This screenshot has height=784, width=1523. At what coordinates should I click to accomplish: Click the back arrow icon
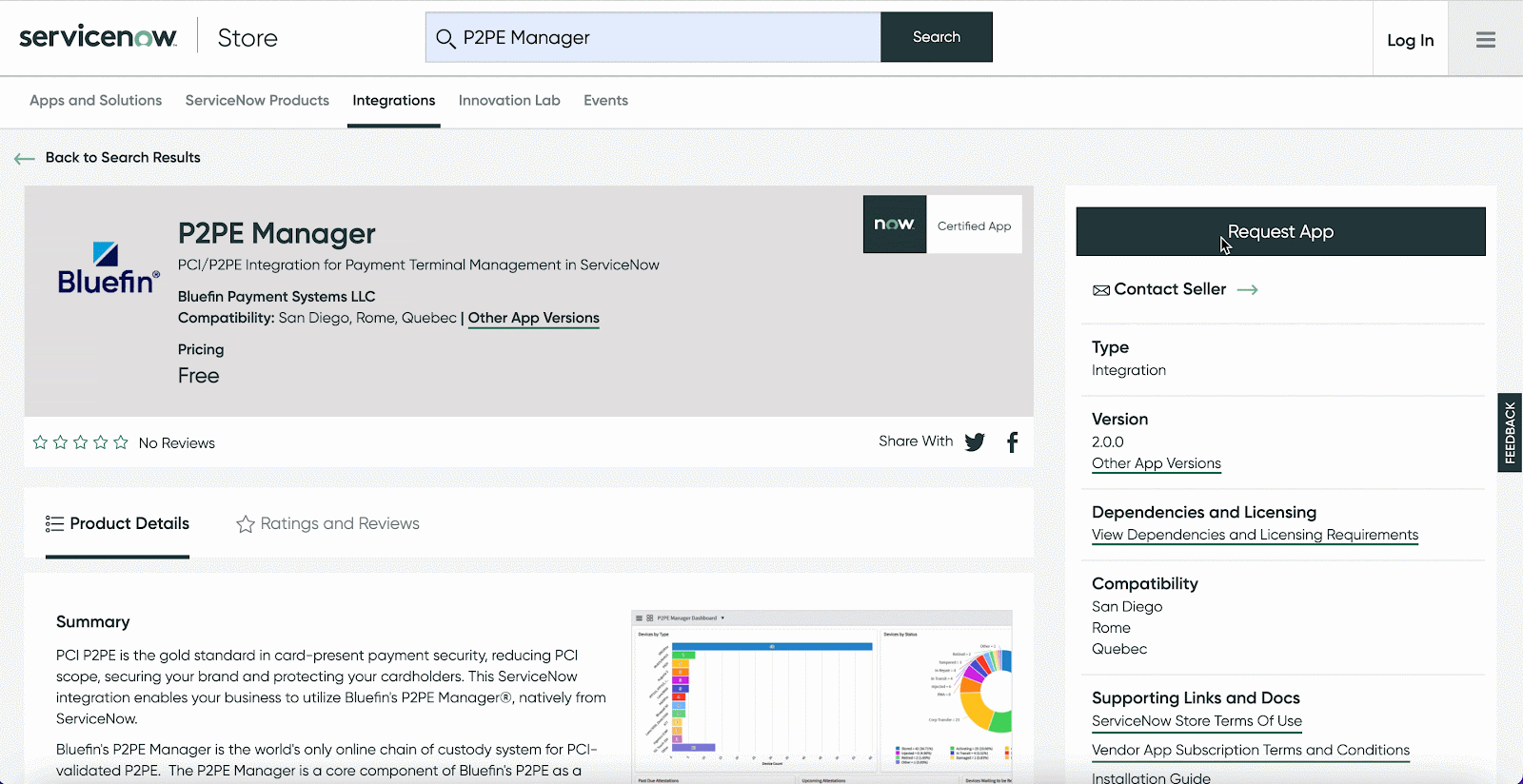tap(25, 158)
